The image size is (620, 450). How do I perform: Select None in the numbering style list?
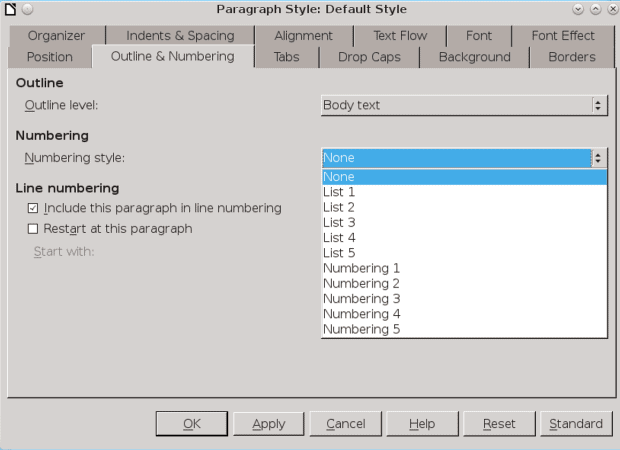click(465, 177)
